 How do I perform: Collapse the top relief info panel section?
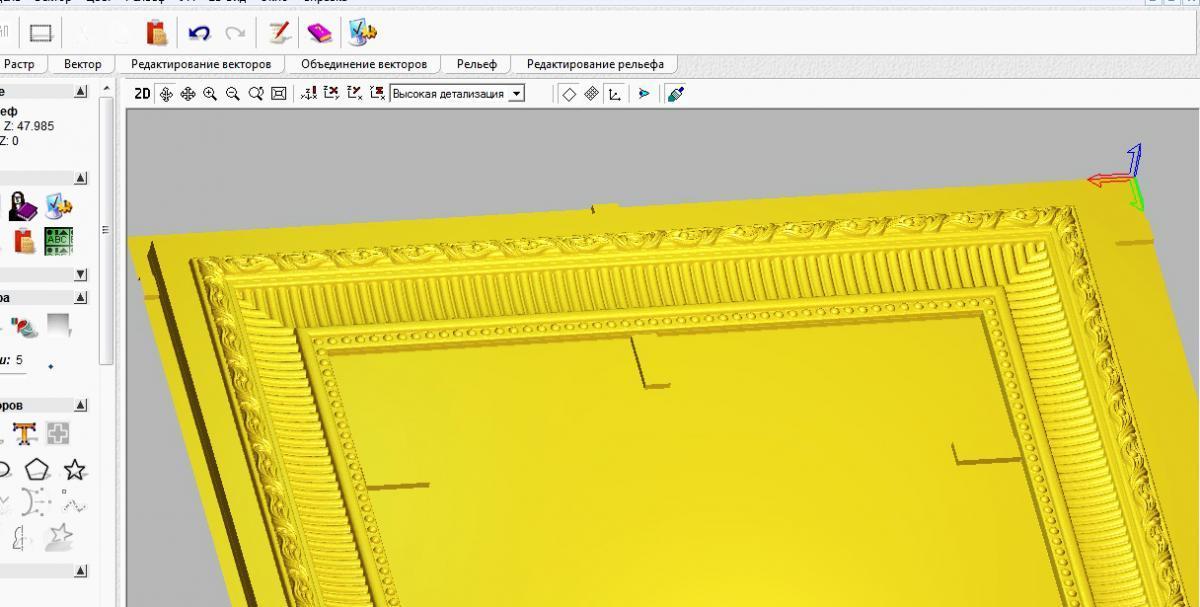[x=81, y=92]
